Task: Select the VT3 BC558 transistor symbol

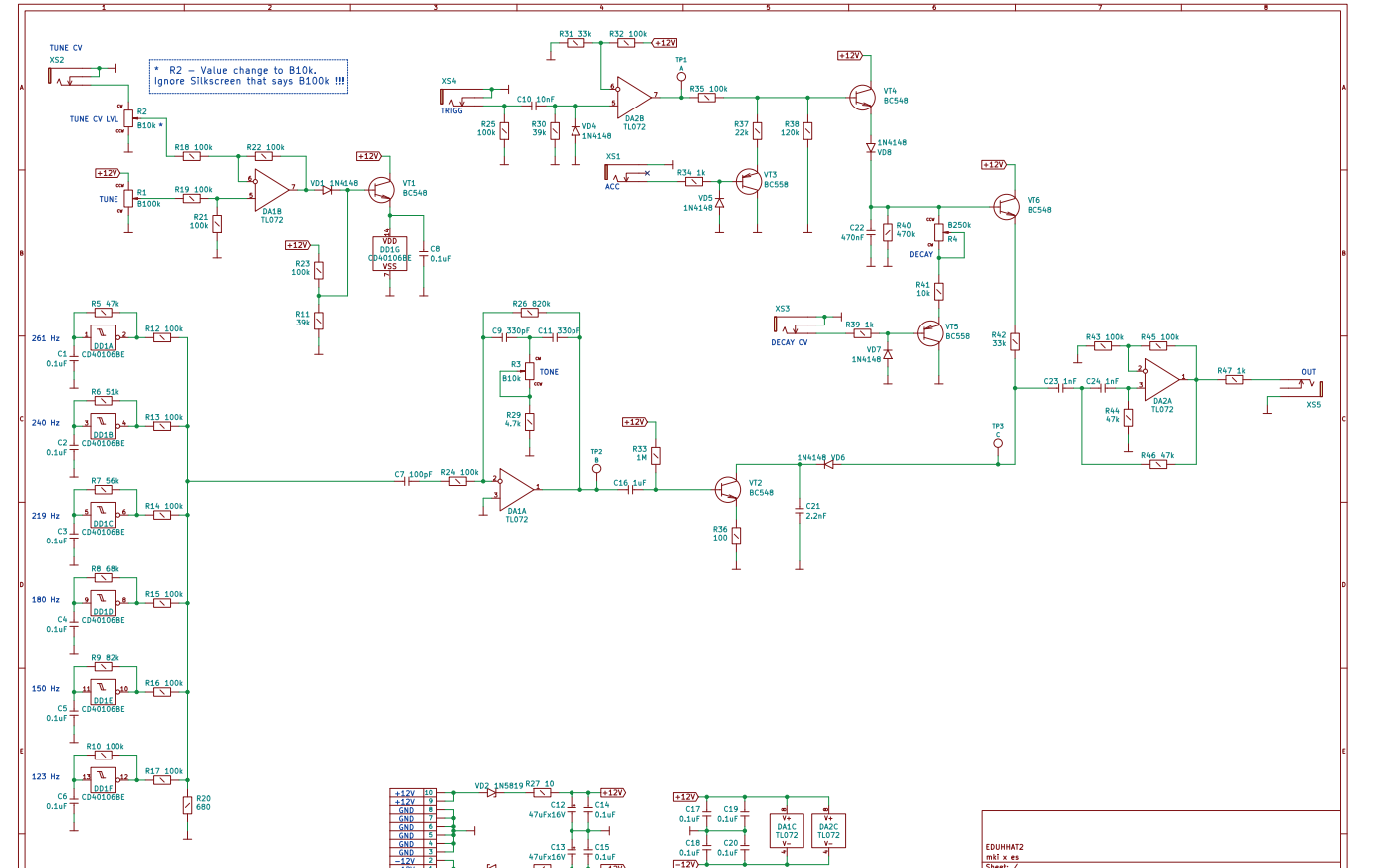Action: tap(748, 181)
